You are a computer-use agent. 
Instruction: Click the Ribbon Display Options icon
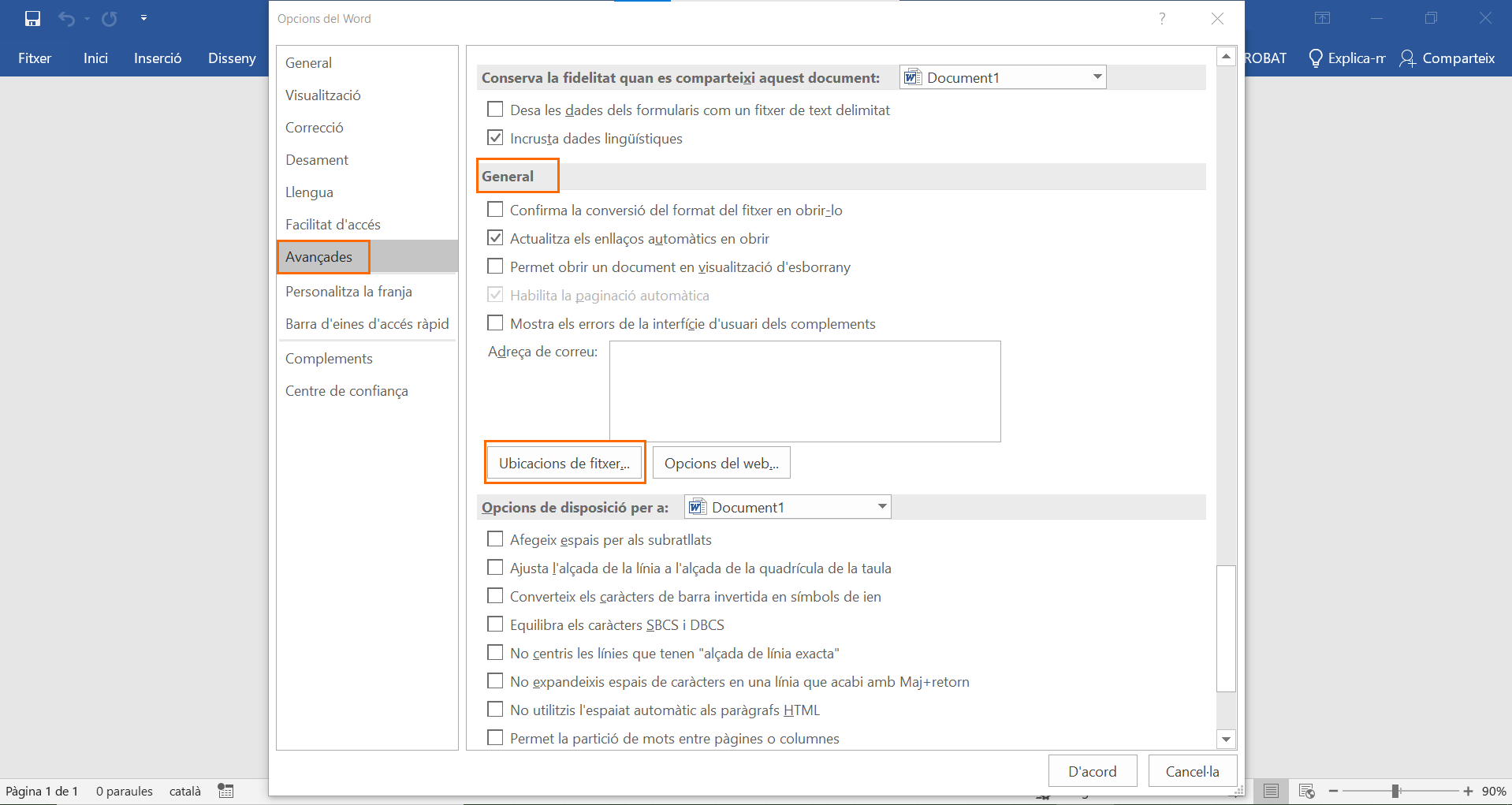point(1322,18)
